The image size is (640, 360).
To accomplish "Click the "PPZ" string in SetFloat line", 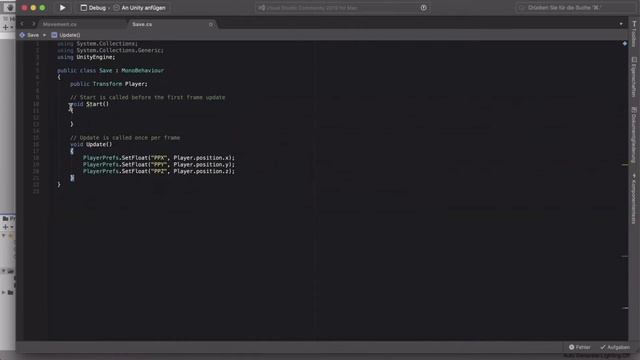I will click(159, 171).
